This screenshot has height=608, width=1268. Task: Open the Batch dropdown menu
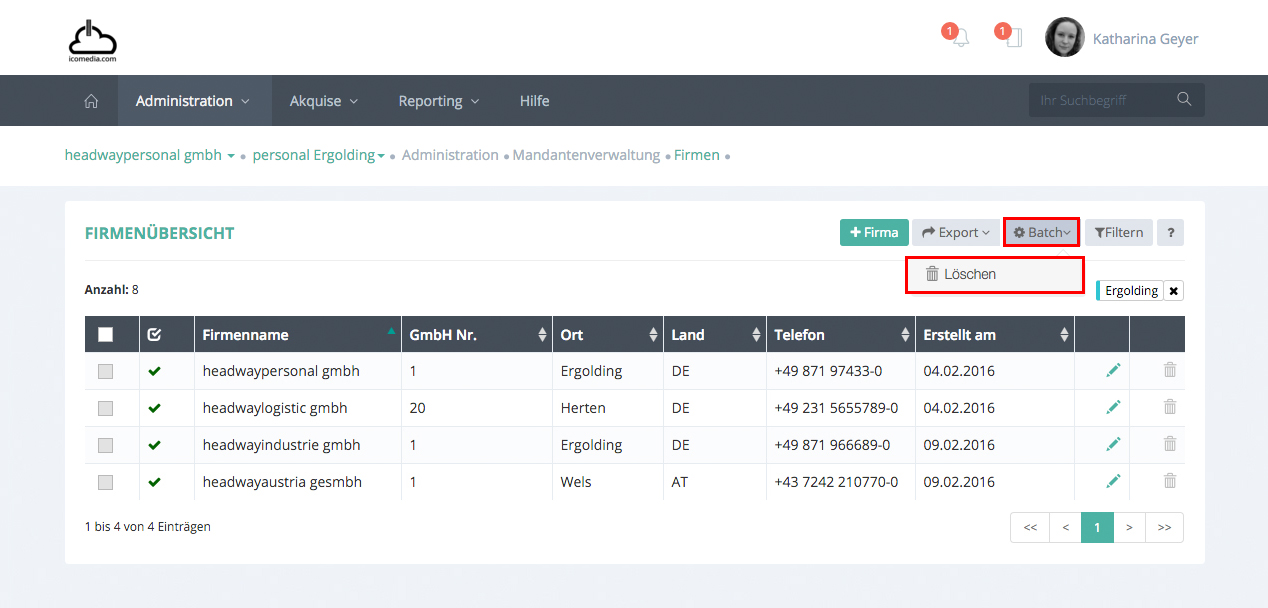[x=1041, y=233]
